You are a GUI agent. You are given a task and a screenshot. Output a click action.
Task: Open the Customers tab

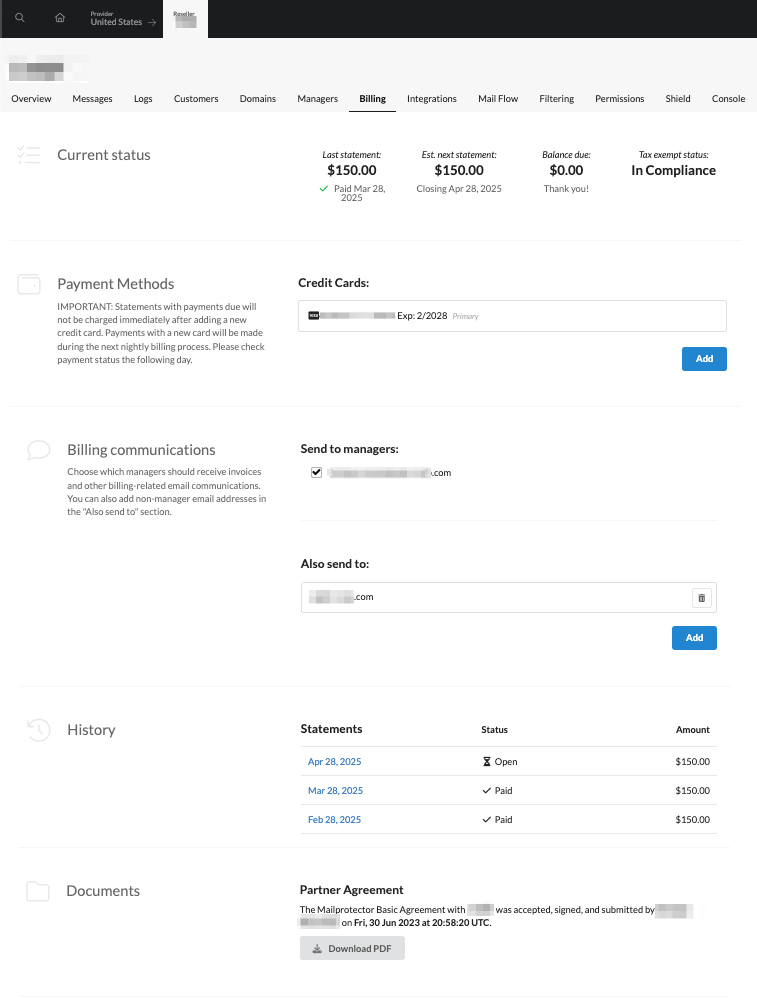(196, 99)
